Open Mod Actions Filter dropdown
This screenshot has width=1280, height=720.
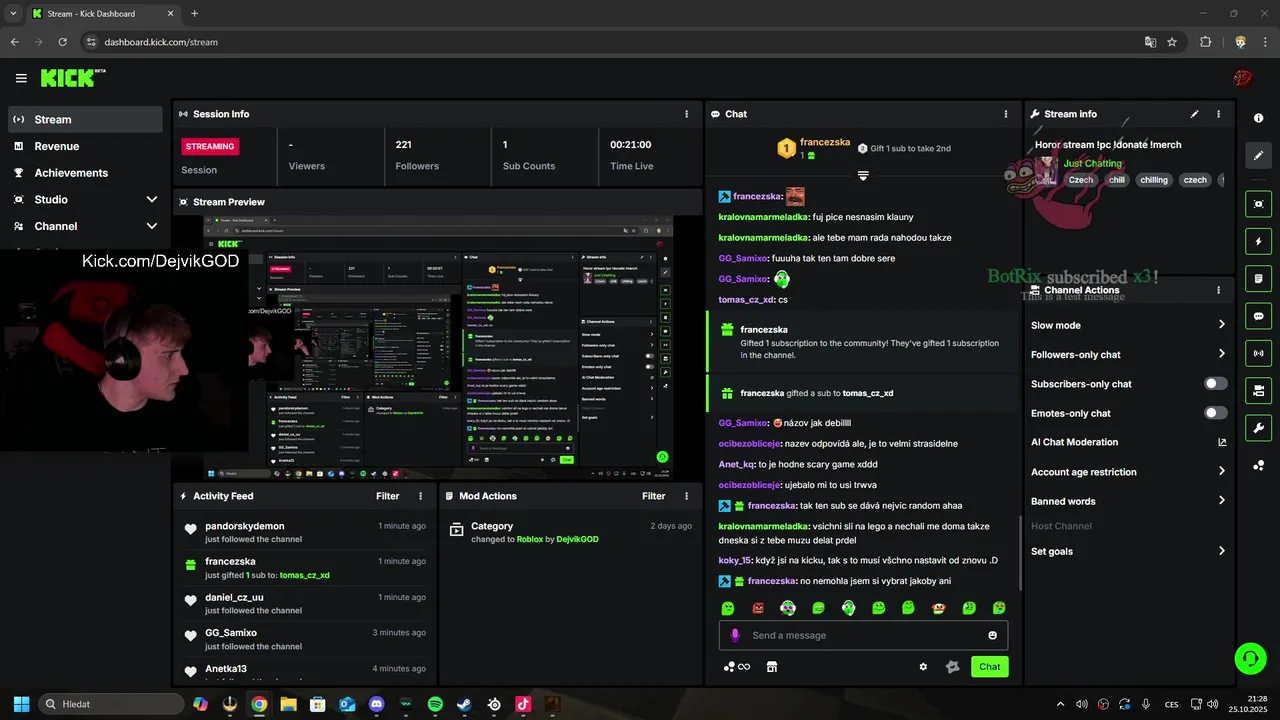point(653,496)
